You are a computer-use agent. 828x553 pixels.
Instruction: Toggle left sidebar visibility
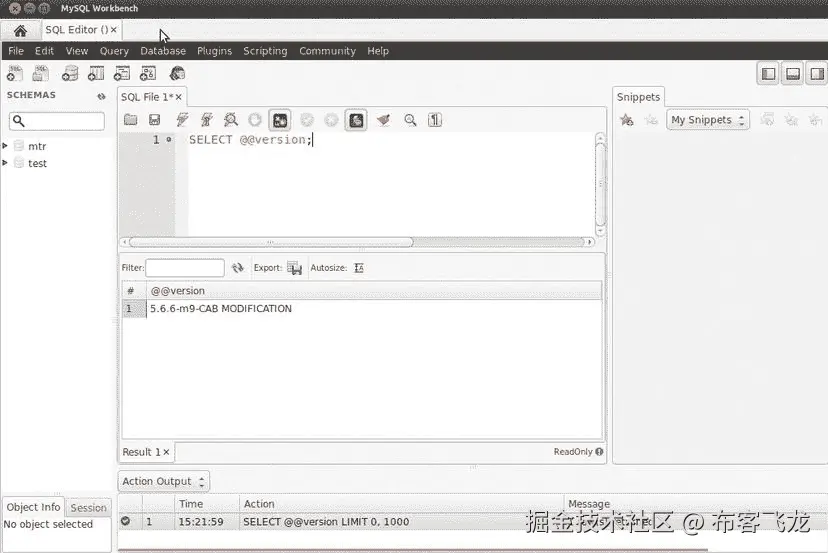coord(768,73)
